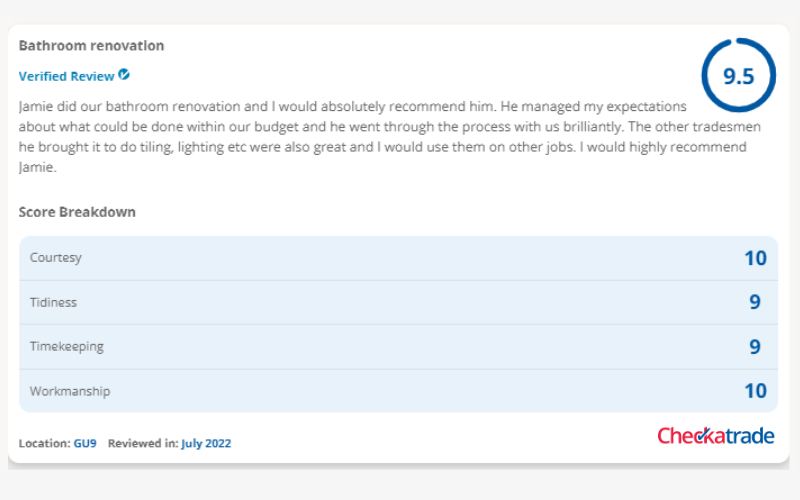Click the review text paragraph
This screenshot has height=500, width=800.
tap(390, 137)
